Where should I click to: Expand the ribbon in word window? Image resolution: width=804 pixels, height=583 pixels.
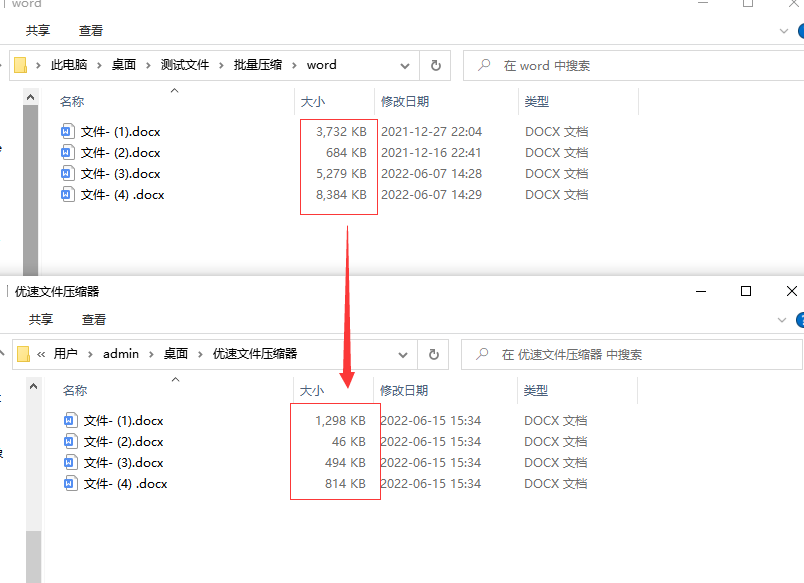pyautogui.click(x=783, y=31)
